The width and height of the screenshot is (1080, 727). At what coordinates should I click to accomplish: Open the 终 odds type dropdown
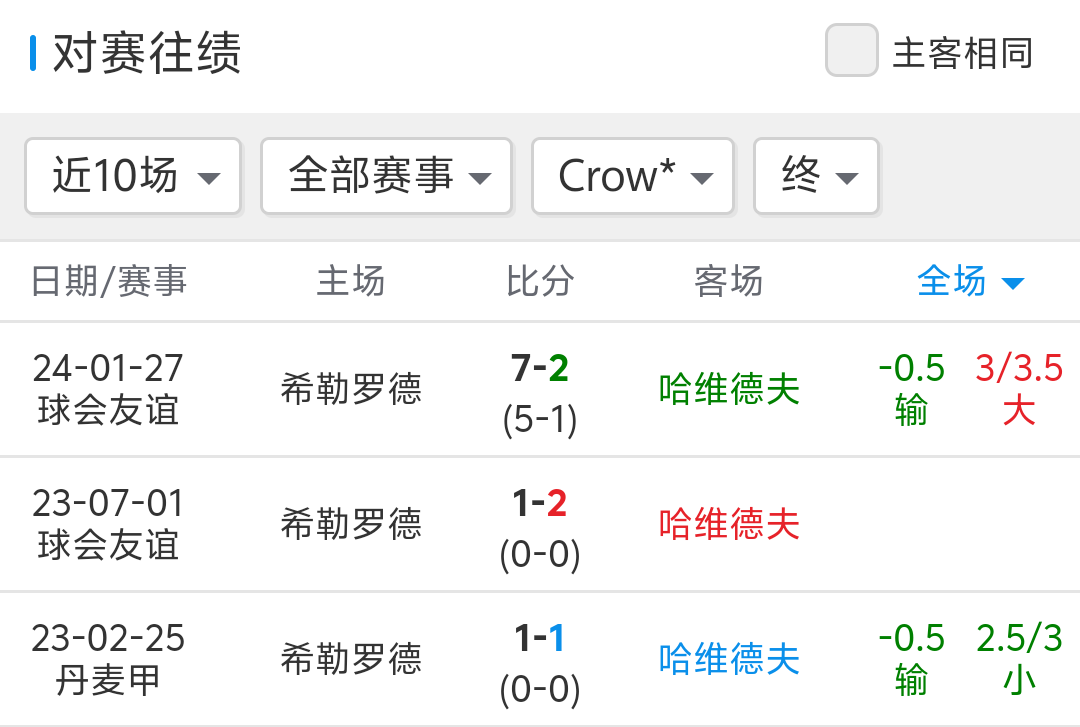816,176
